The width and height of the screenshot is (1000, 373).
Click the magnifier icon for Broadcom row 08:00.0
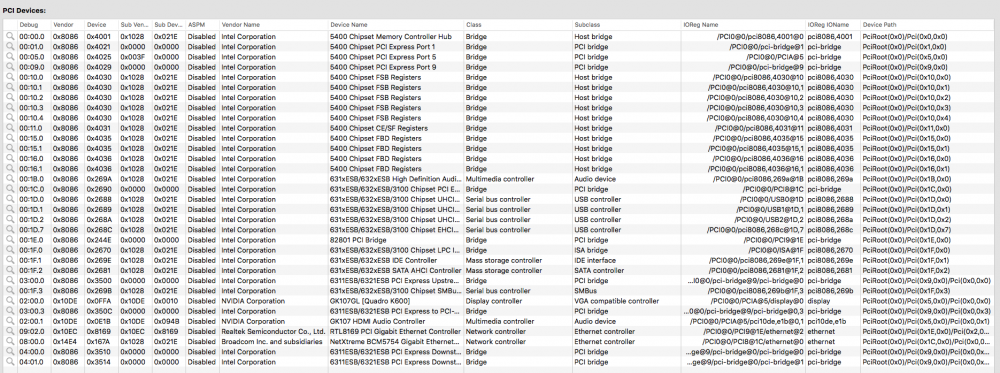pyautogui.click(x=10, y=342)
